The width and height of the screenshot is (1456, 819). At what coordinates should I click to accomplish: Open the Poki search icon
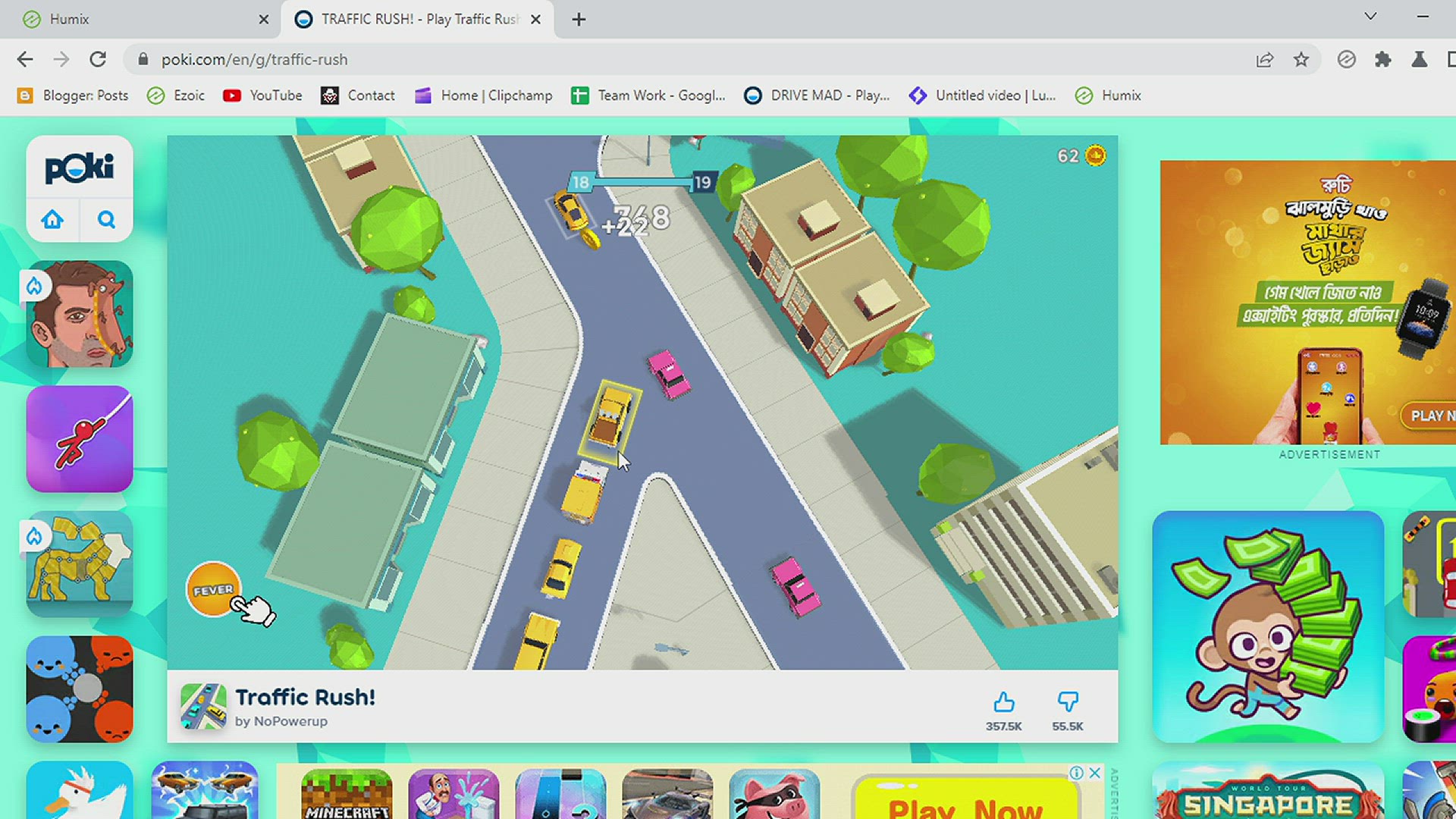106,220
